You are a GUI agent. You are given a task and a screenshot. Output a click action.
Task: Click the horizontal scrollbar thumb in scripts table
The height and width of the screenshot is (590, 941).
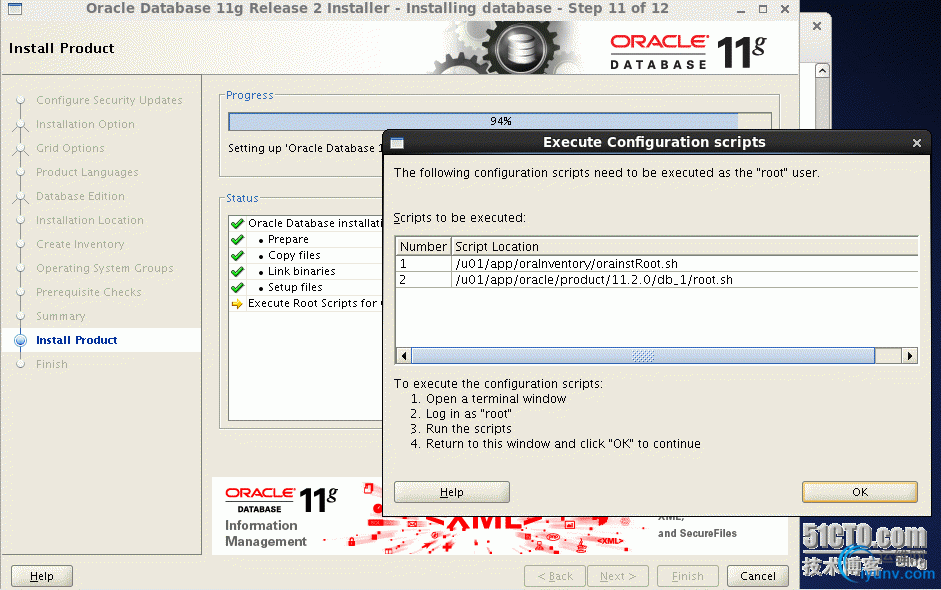pos(643,356)
